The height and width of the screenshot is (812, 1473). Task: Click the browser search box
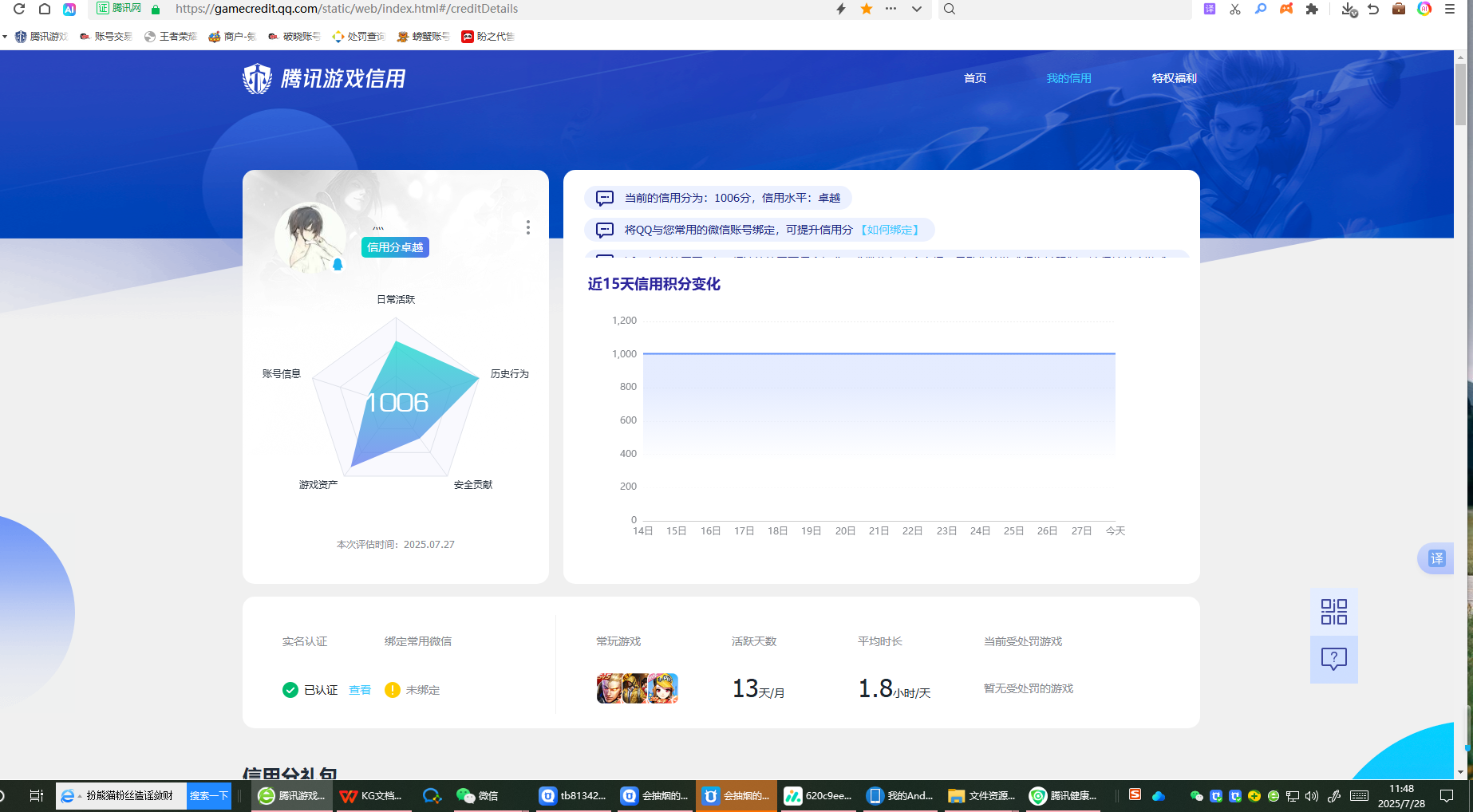1064,9
